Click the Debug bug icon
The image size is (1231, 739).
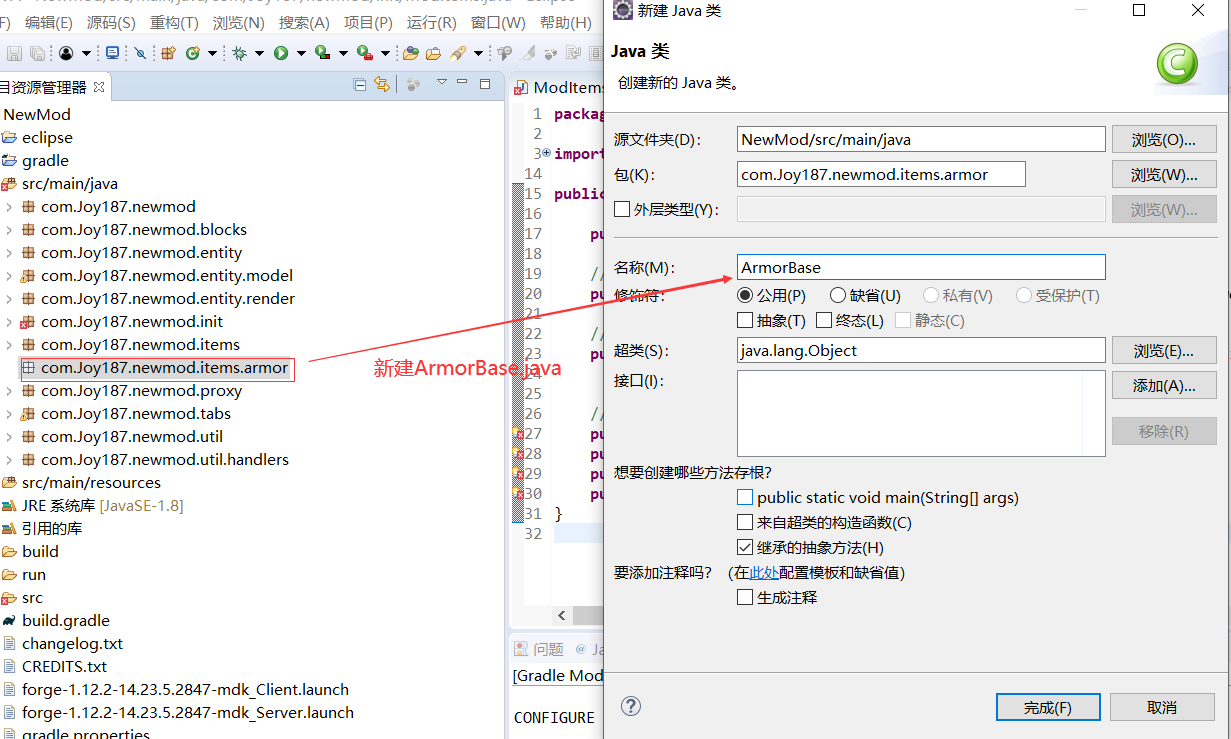(x=239, y=53)
